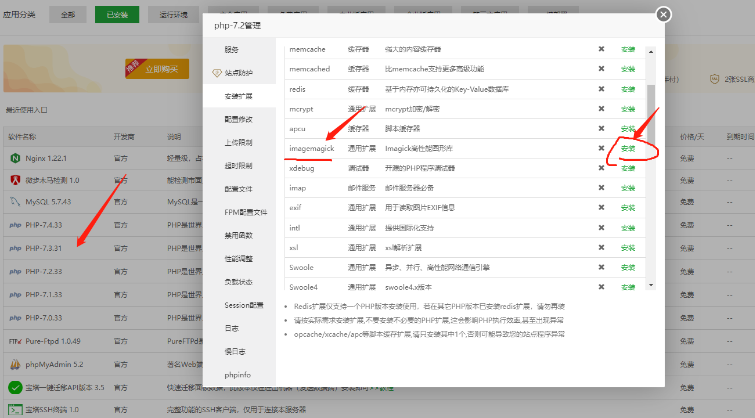Install the intl extension
The width and height of the screenshot is (755, 418).
[628, 228]
